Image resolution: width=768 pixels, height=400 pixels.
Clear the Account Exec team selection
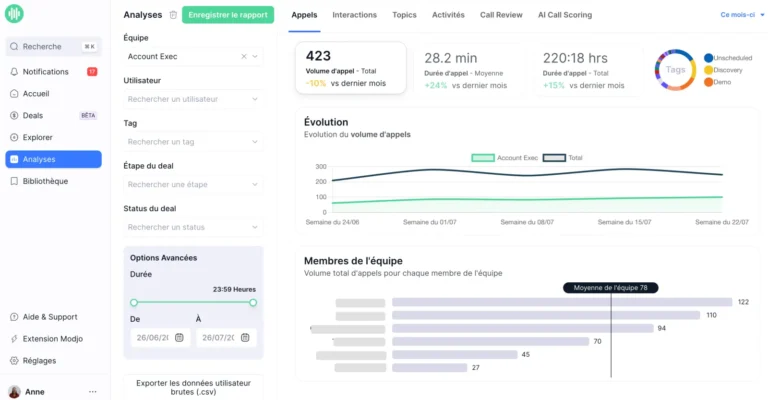tap(243, 56)
